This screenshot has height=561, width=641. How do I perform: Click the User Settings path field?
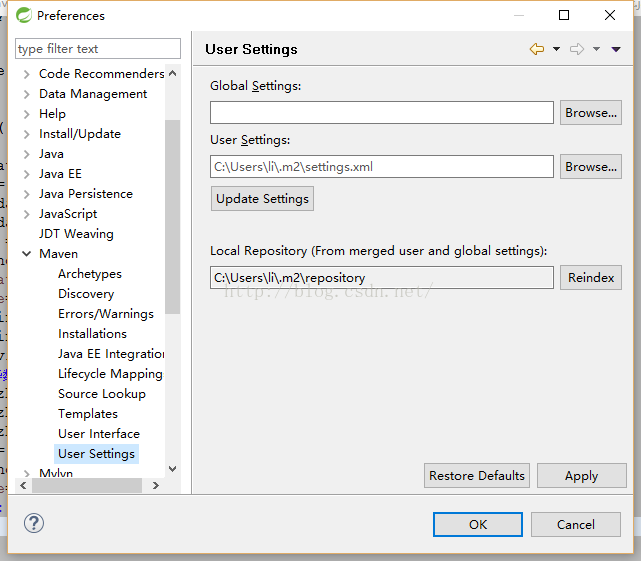(x=382, y=166)
